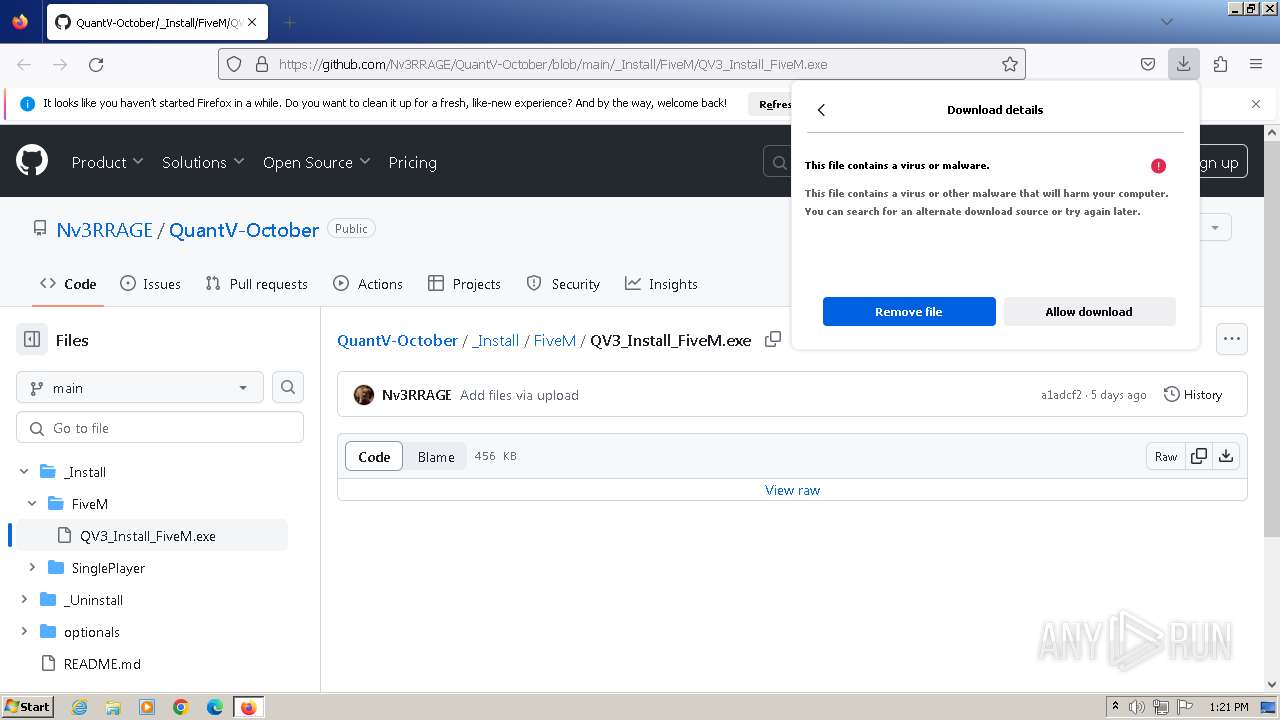
Task: Open Microsoft Edge from the taskbar
Action: pos(215,707)
